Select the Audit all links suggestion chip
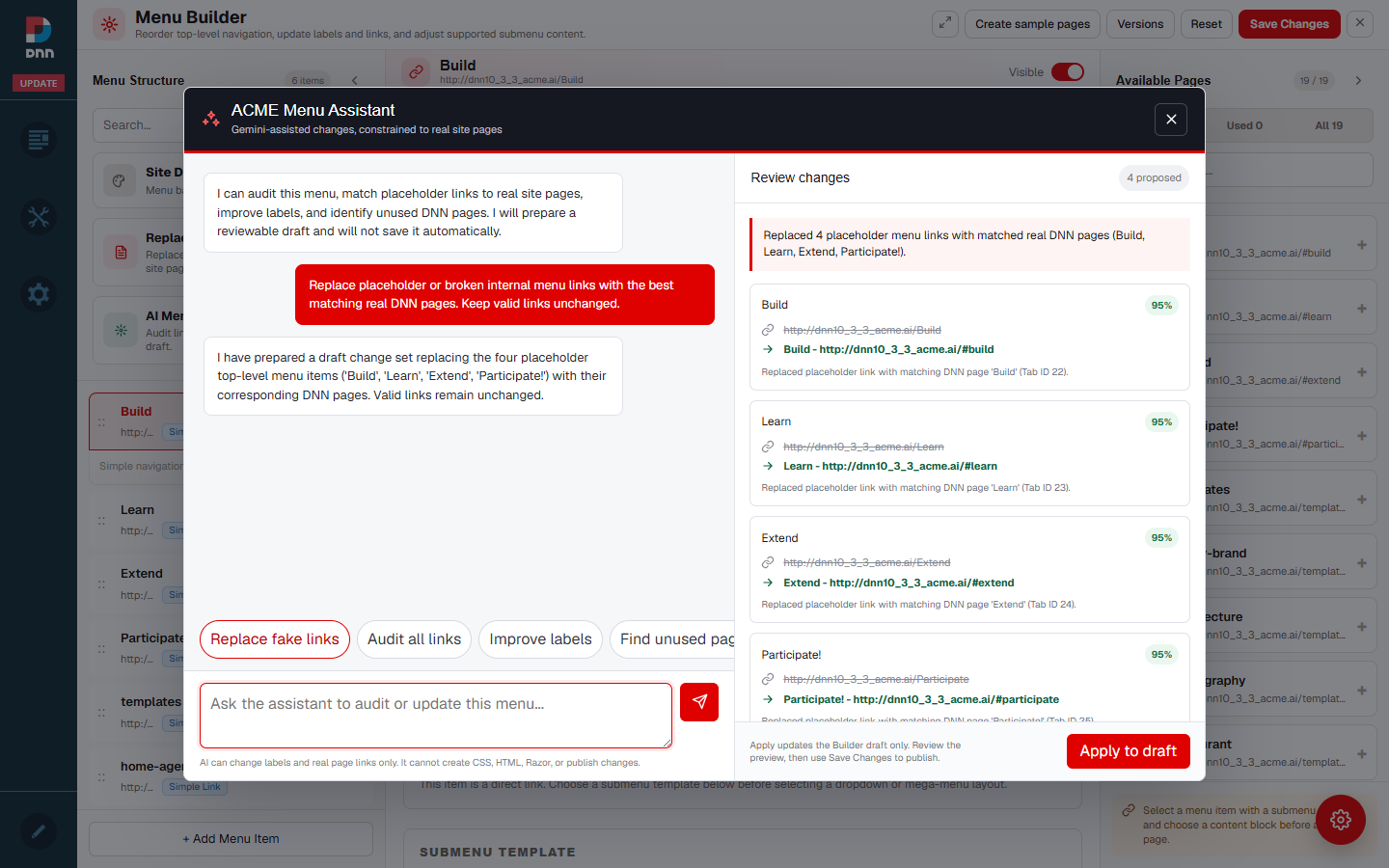1389x868 pixels. coord(414,639)
